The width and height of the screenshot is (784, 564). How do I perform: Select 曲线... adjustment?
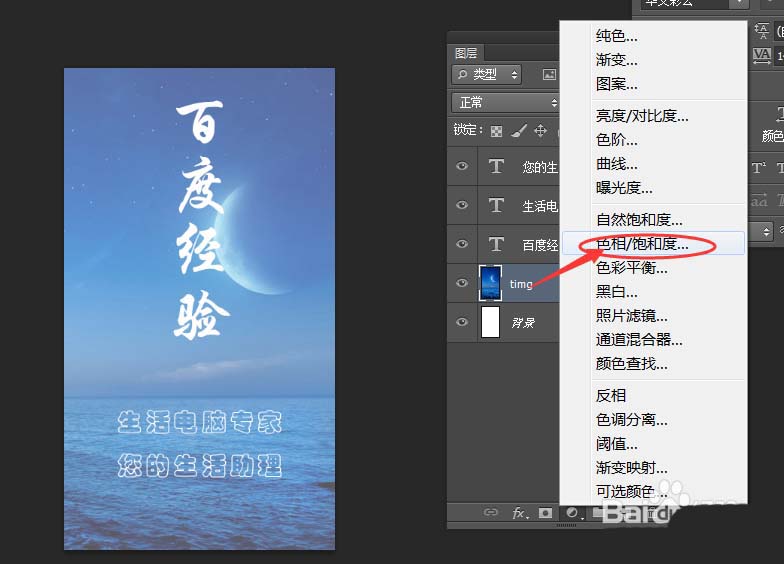click(x=616, y=164)
